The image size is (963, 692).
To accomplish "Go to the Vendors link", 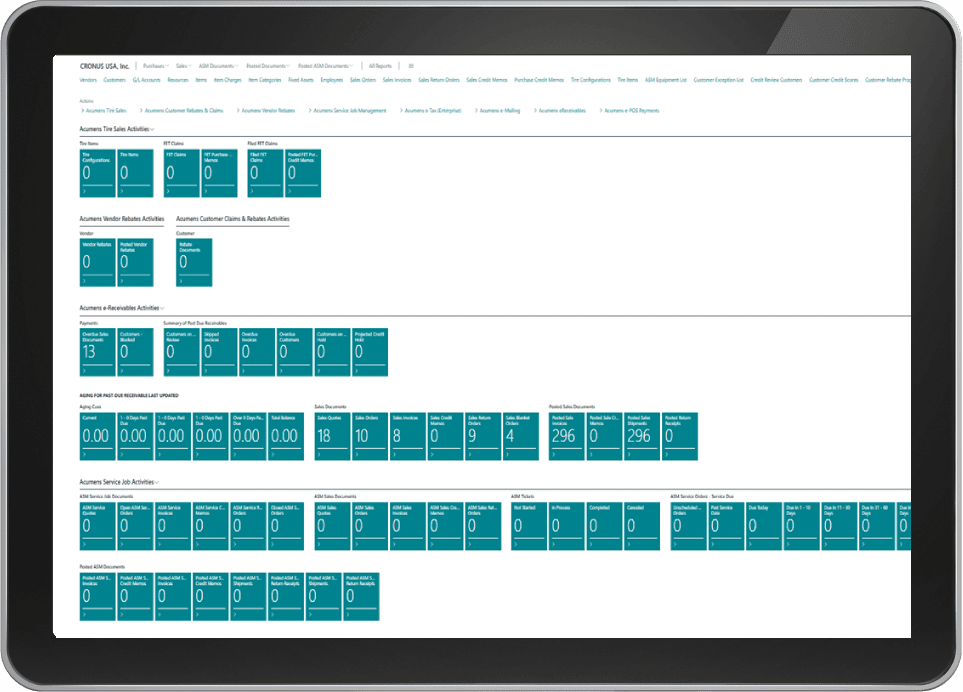I will pos(88,80).
